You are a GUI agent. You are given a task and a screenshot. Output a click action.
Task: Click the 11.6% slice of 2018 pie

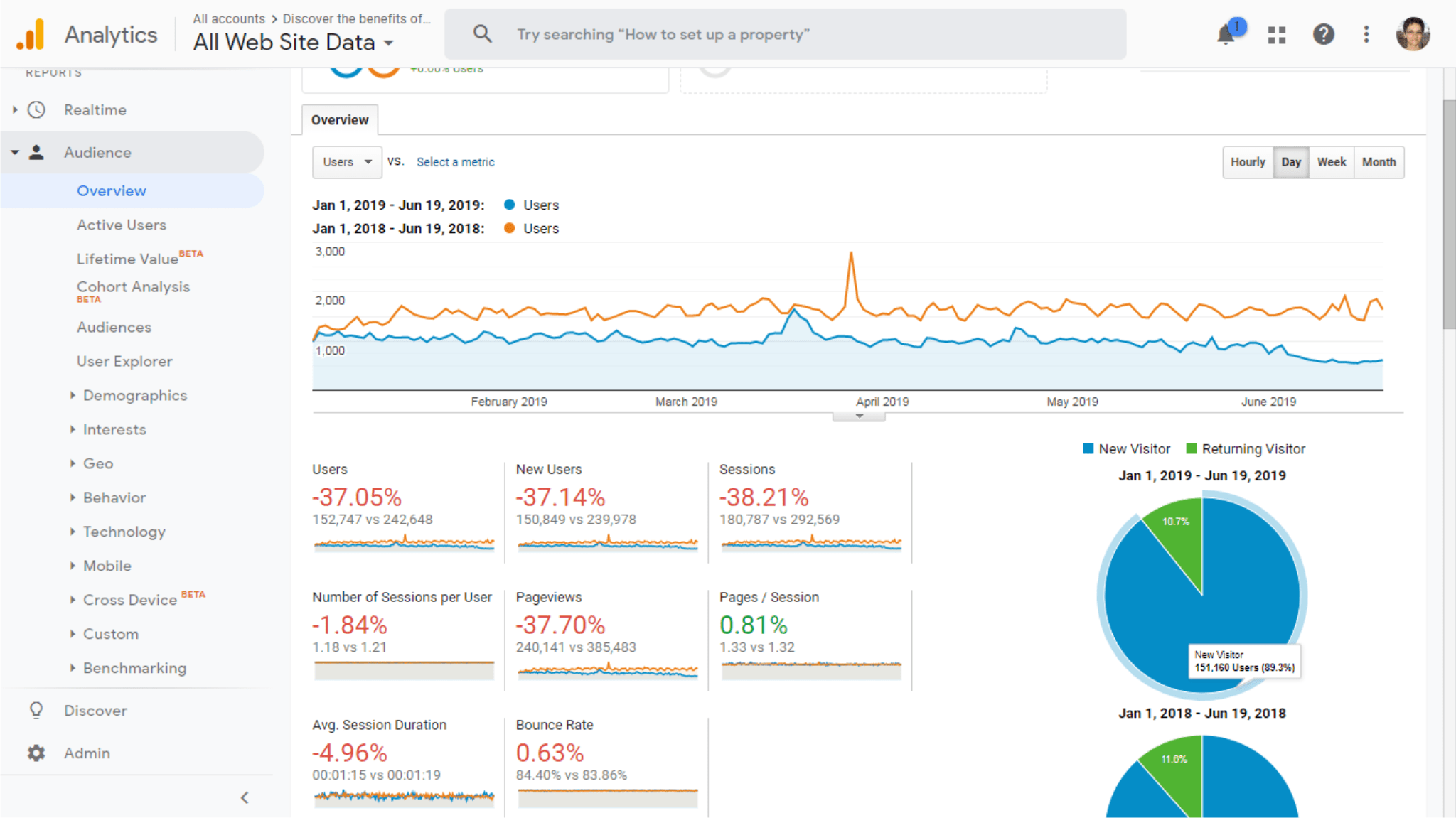pyautogui.click(x=1177, y=773)
